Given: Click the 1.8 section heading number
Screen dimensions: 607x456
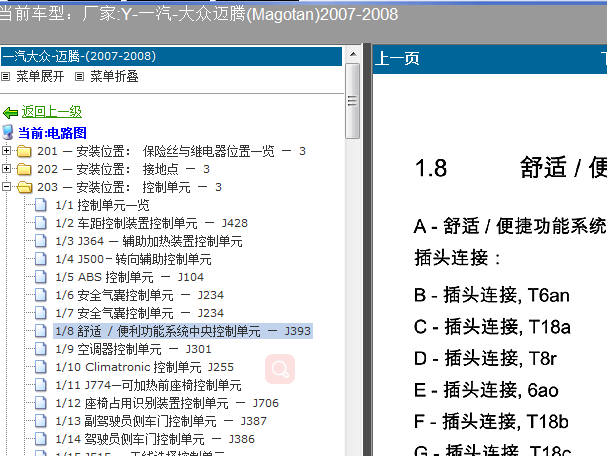Looking at the screenshot, I should pyautogui.click(x=430, y=168).
